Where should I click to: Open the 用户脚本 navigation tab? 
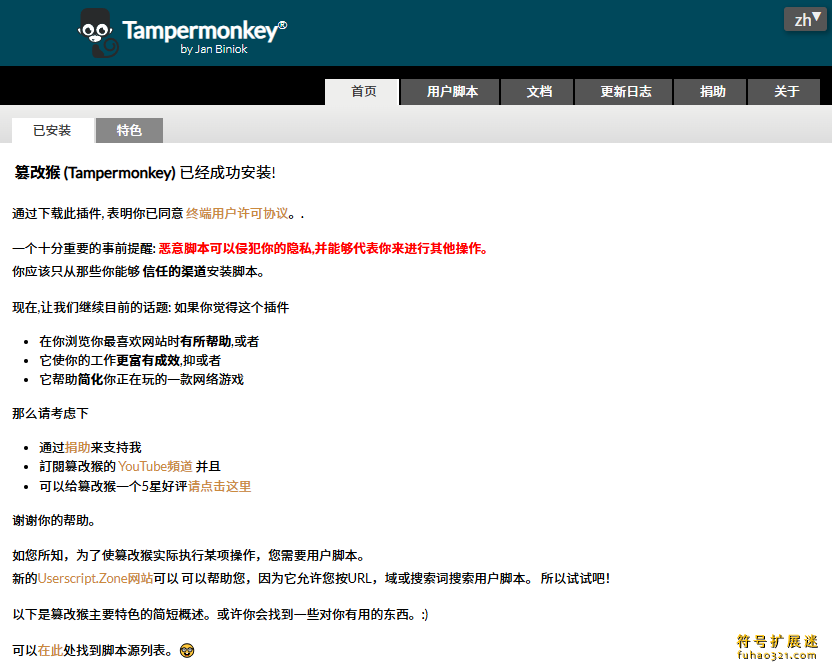click(450, 92)
